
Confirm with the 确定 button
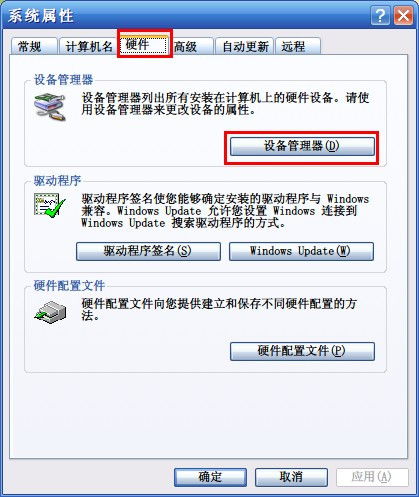[x=210, y=477]
